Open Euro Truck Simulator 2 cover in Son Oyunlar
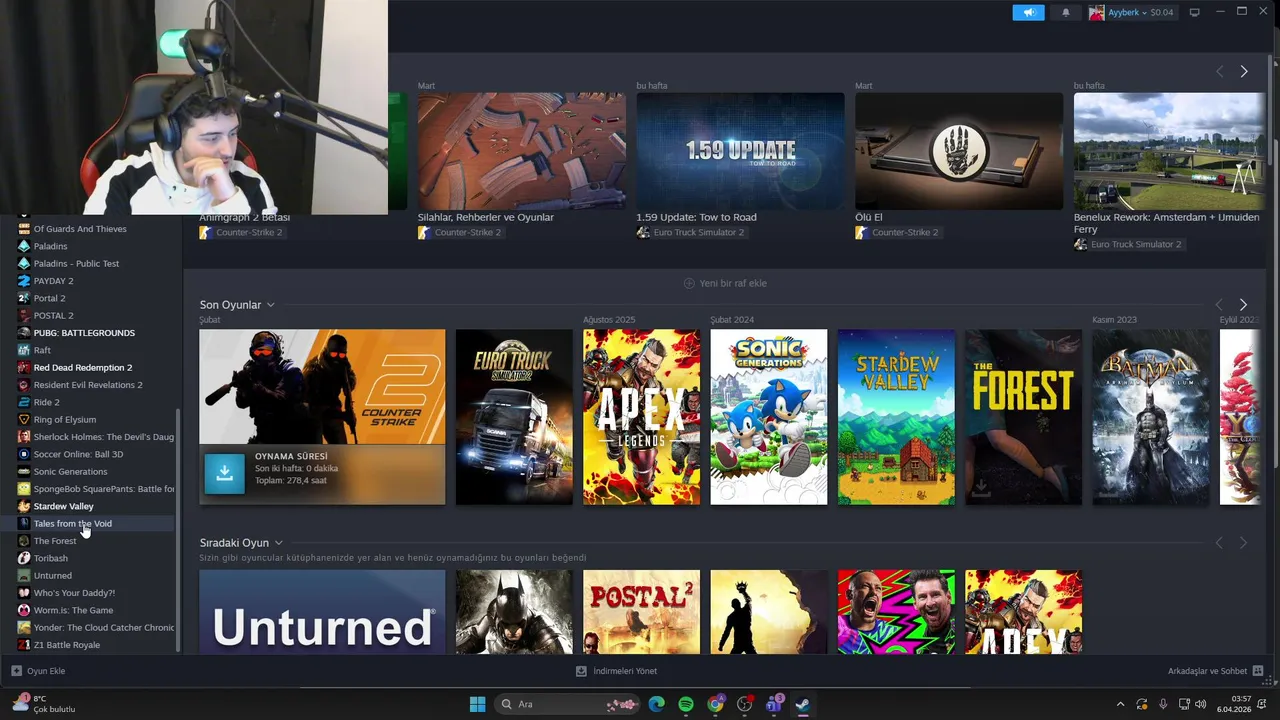 pyautogui.click(x=514, y=417)
